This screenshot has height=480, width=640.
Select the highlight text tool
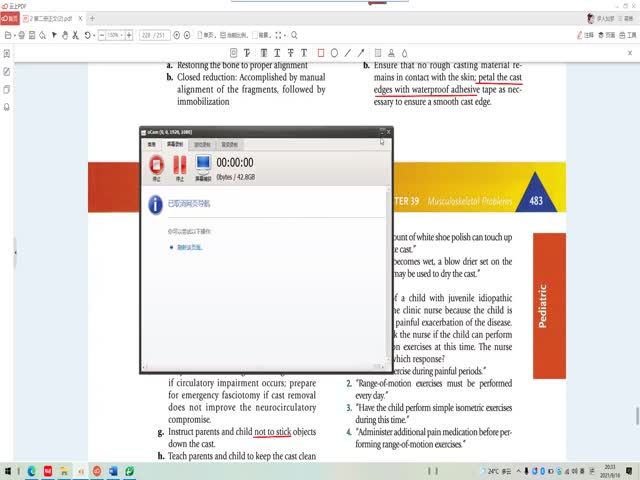pos(264,53)
